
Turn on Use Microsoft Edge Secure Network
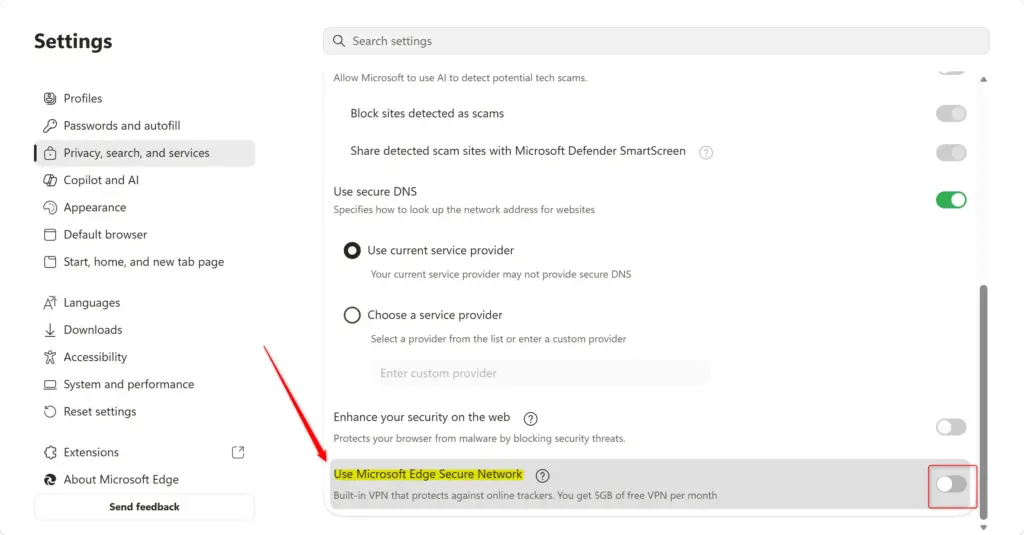951,484
